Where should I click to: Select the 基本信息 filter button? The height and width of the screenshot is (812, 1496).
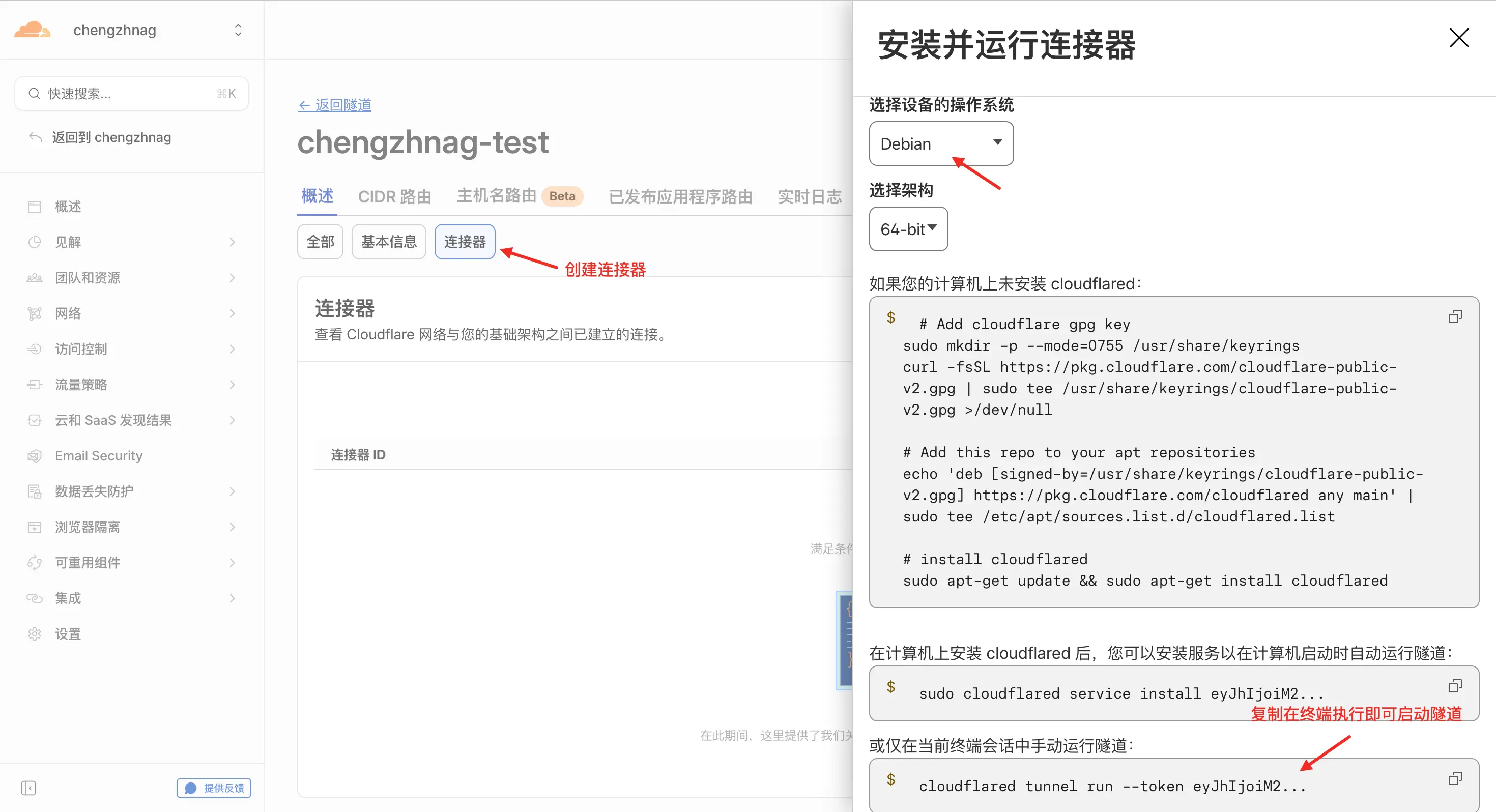389,242
